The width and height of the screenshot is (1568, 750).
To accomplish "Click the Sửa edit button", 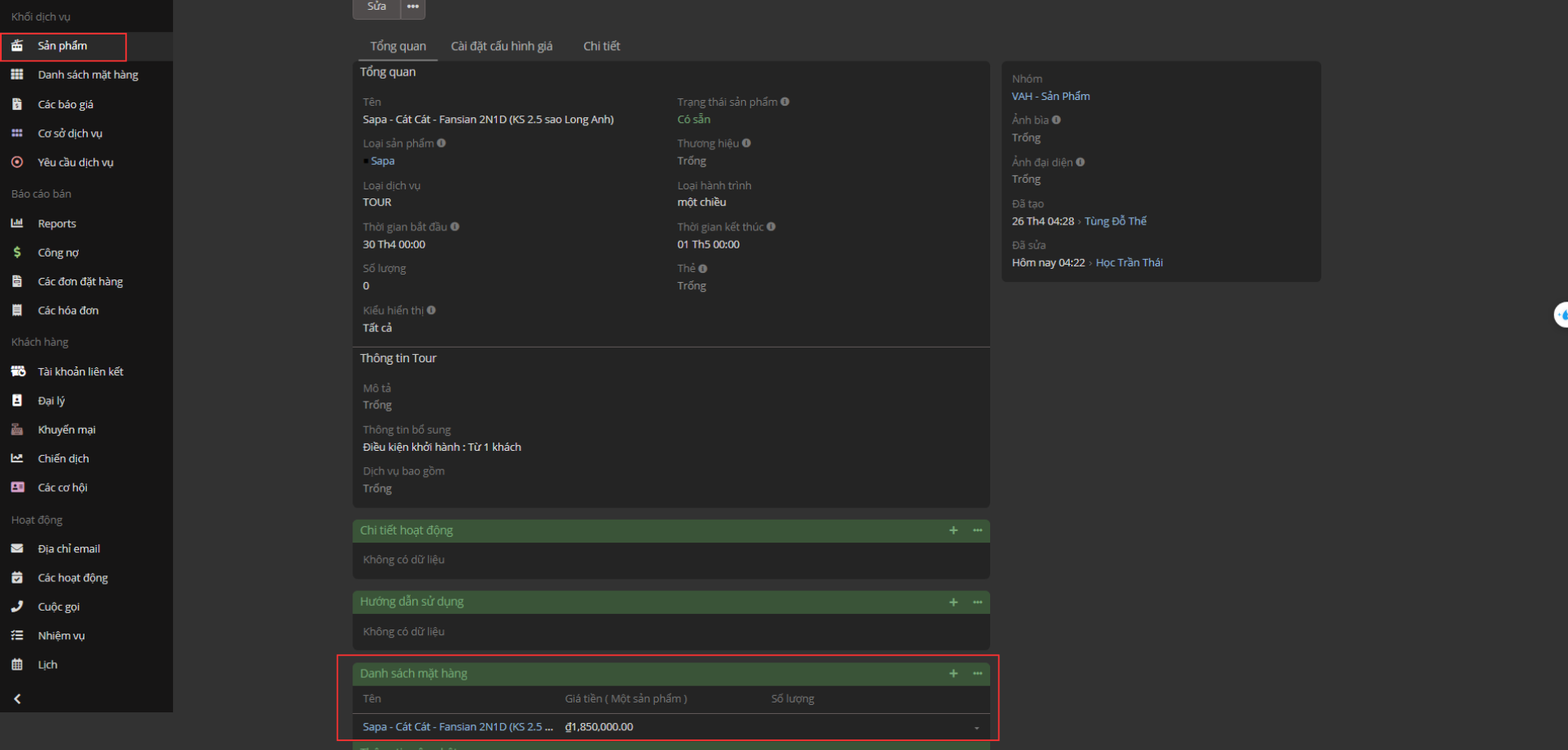I will pyautogui.click(x=376, y=7).
